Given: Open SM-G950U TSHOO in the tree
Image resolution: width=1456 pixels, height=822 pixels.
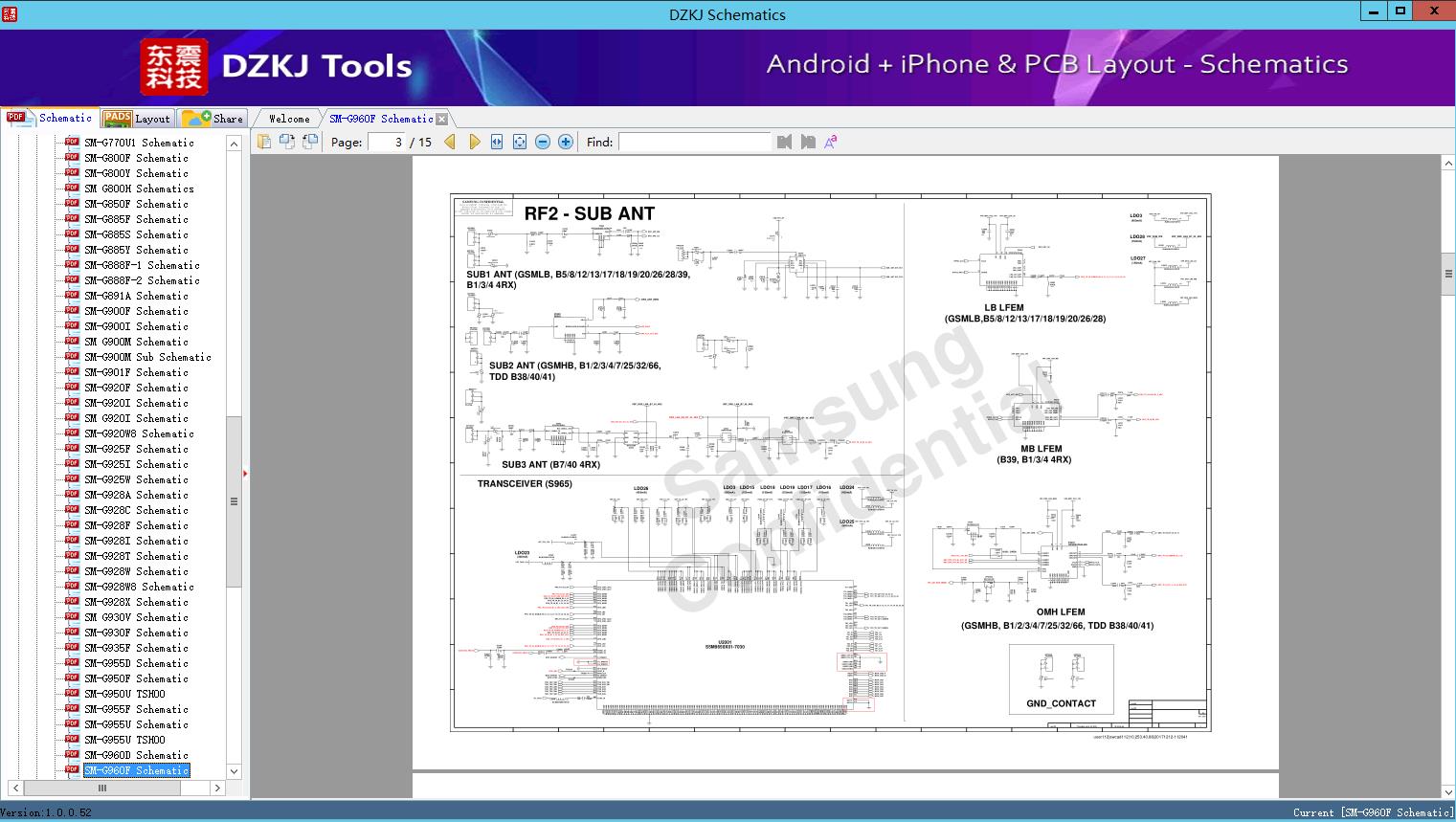Looking at the screenshot, I should [x=124, y=694].
